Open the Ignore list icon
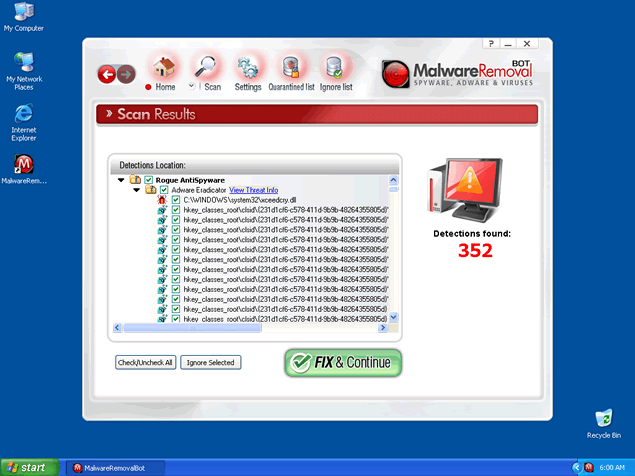The width and height of the screenshot is (635, 476). (x=335, y=69)
